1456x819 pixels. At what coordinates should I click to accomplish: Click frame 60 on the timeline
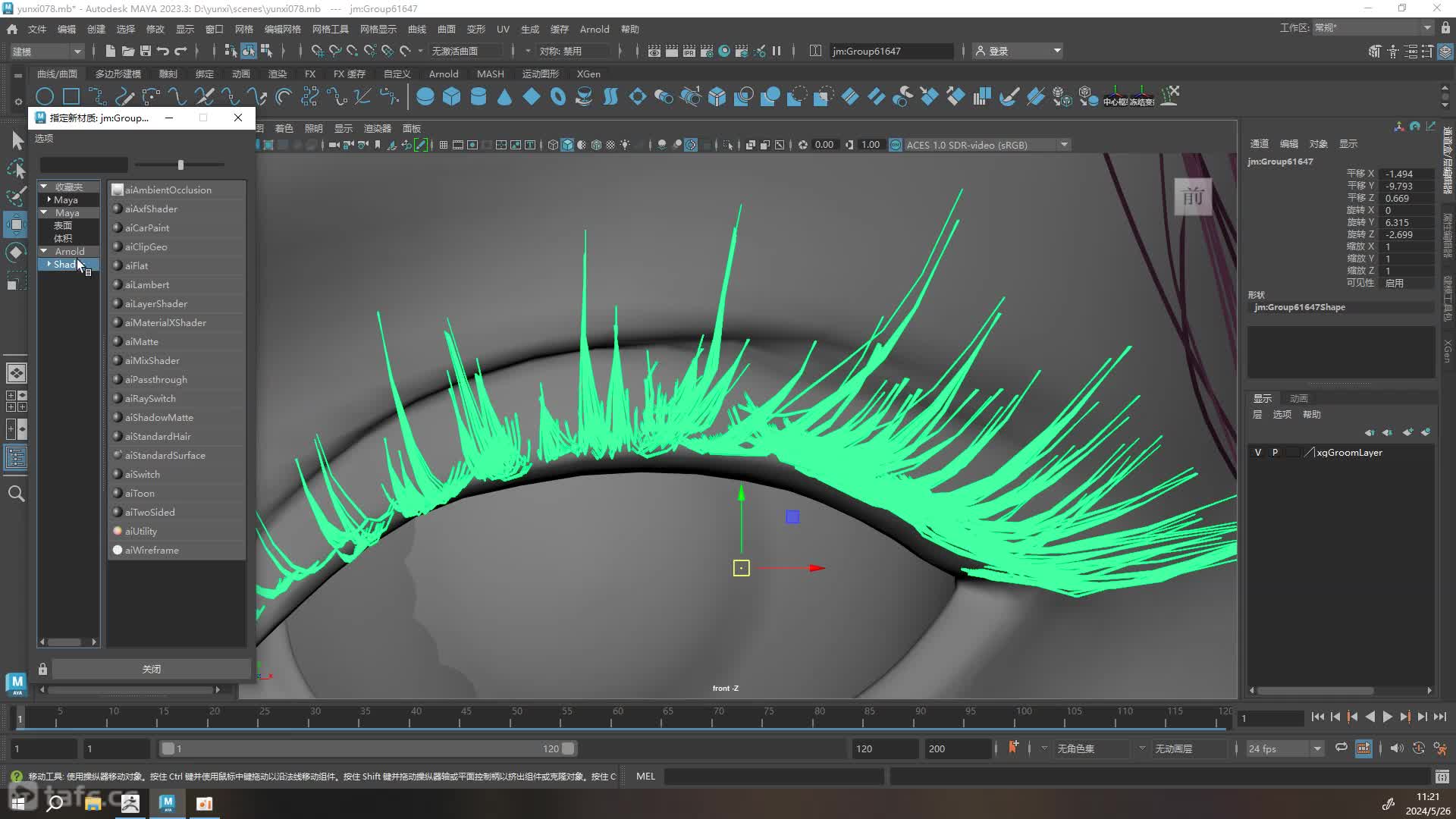click(617, 716)
